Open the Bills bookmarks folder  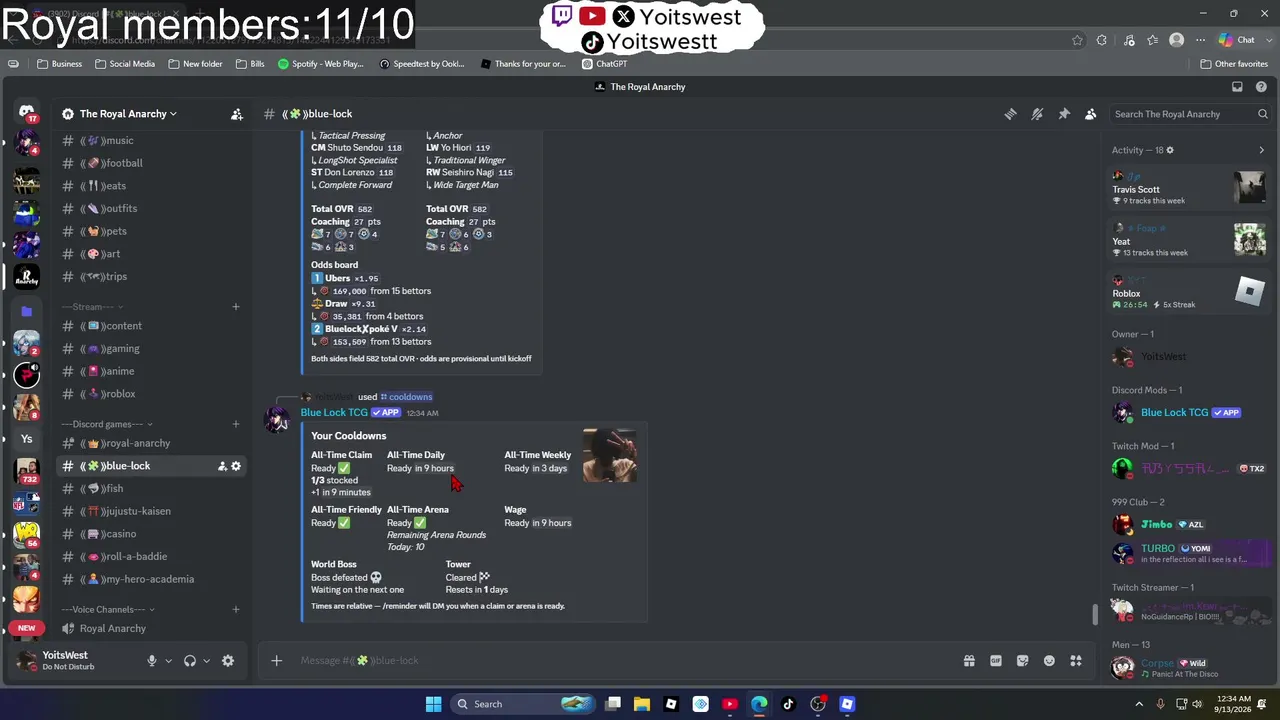tap(250, 64)
